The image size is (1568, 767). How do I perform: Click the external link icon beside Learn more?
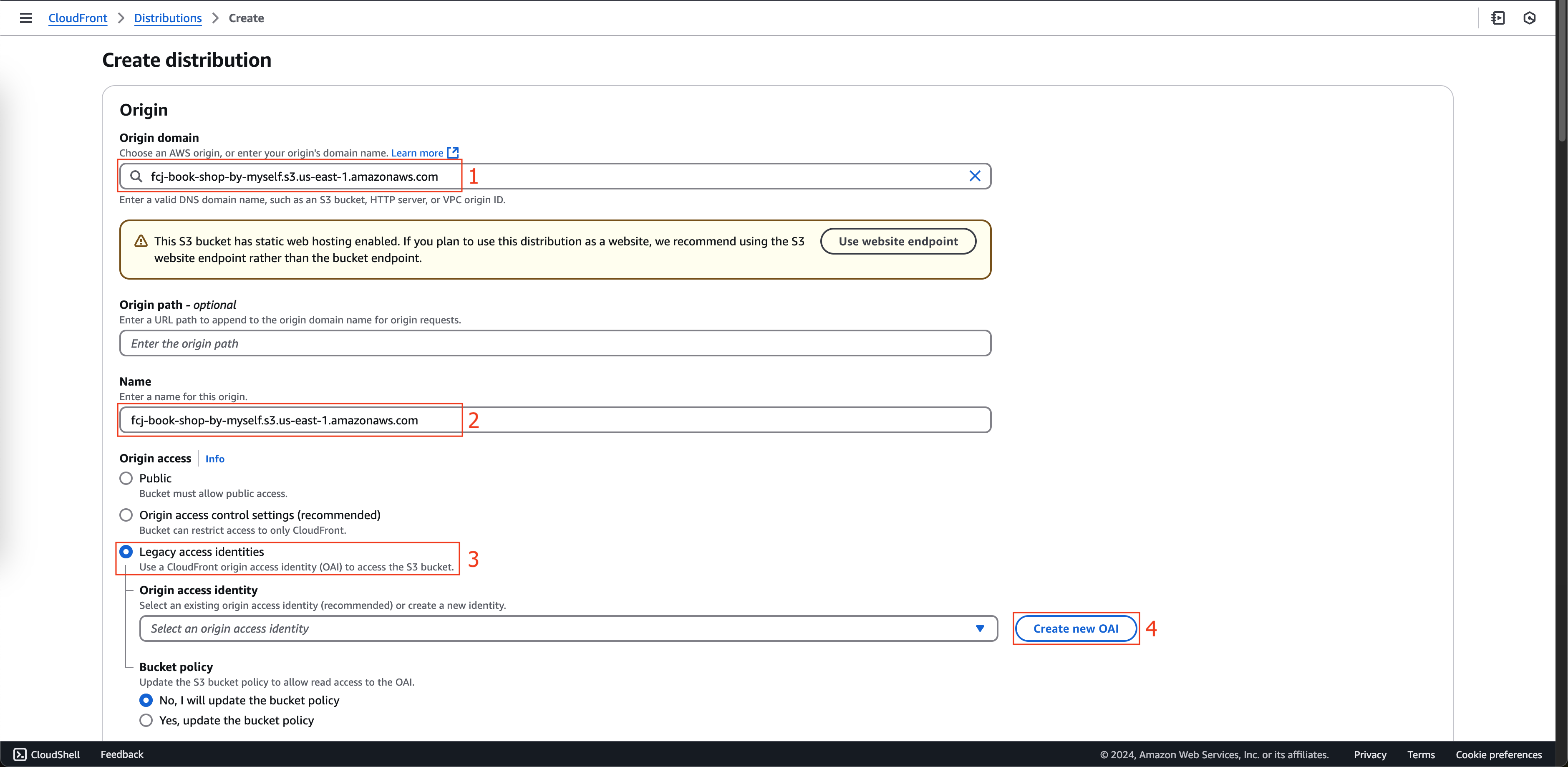(453, 152)
